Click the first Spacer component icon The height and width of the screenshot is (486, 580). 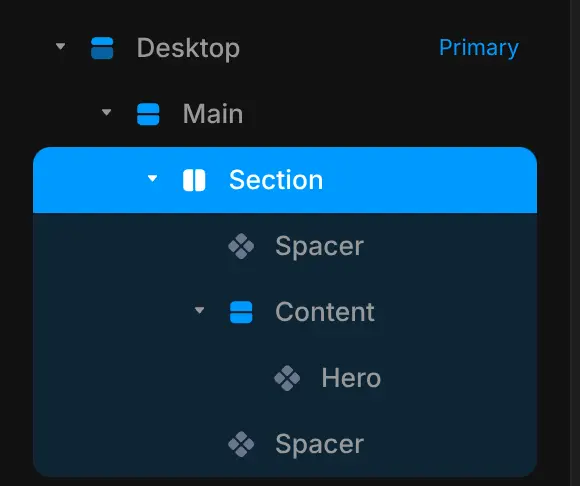[241, 246]
